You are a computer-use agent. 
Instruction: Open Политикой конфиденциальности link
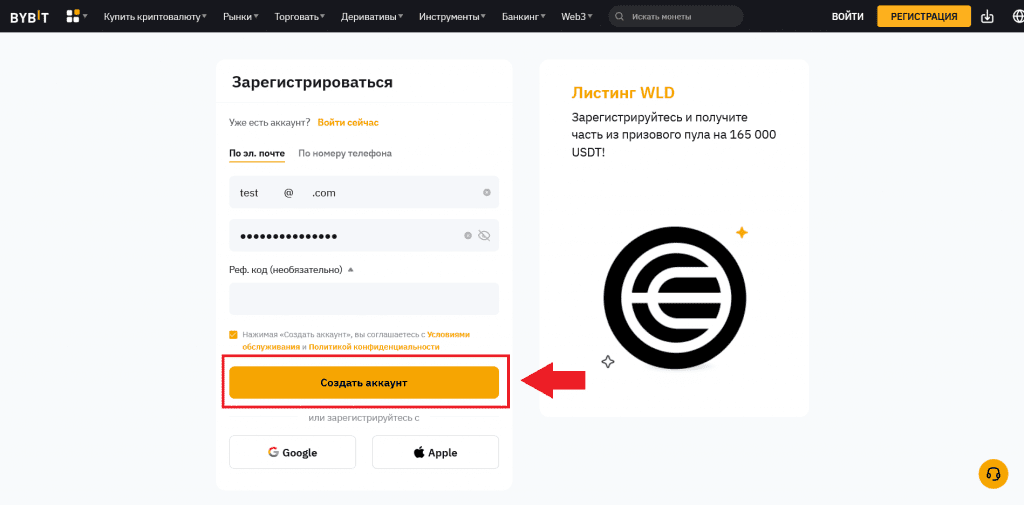coord(374,347)
